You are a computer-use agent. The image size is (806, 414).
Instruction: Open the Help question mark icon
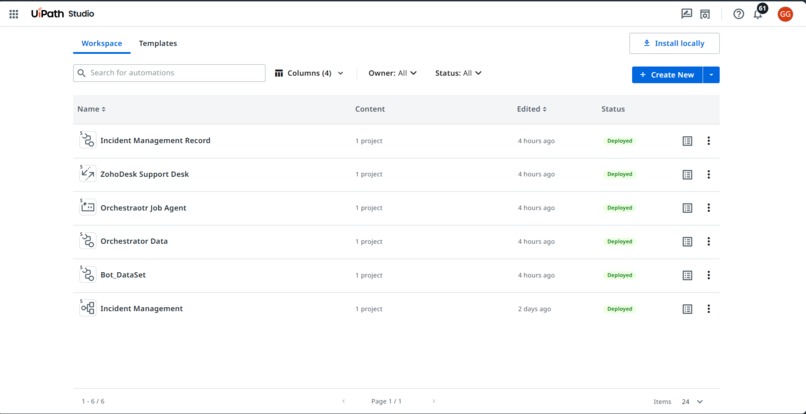pyautogui.click(x=739, y=14)
